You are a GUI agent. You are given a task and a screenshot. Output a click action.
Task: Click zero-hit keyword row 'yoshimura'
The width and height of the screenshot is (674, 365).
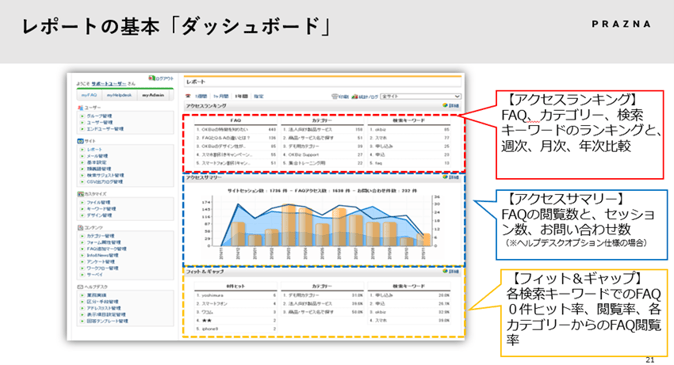pos(236,295)
